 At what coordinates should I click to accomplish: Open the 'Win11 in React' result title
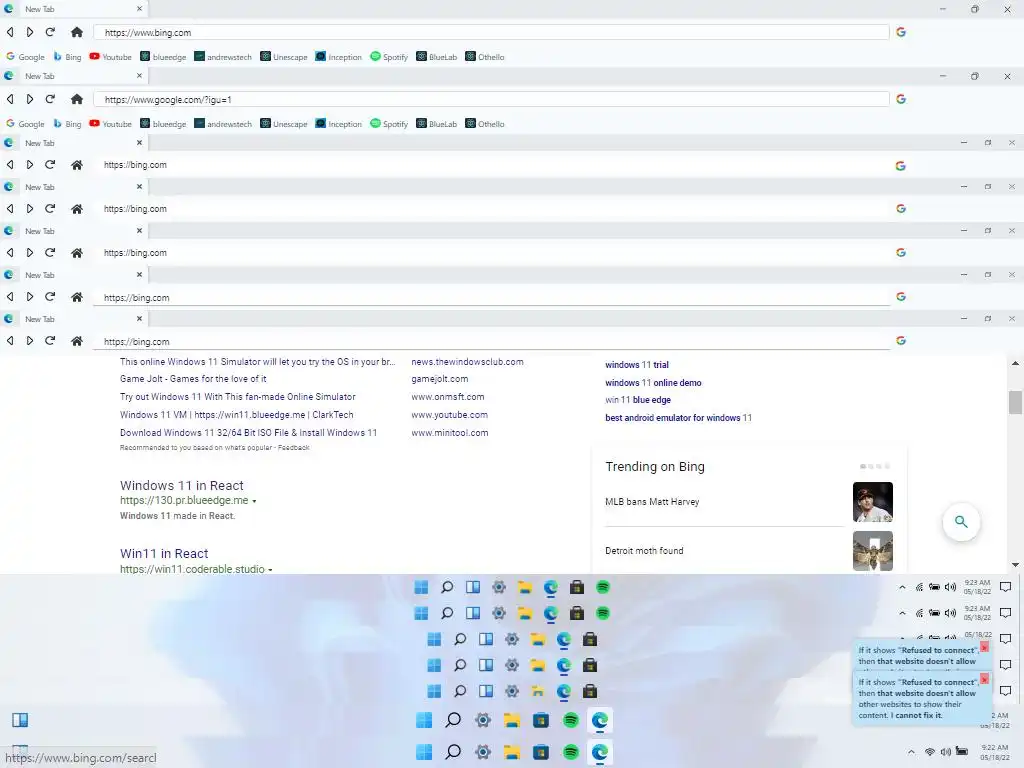[x=164, y=553]
